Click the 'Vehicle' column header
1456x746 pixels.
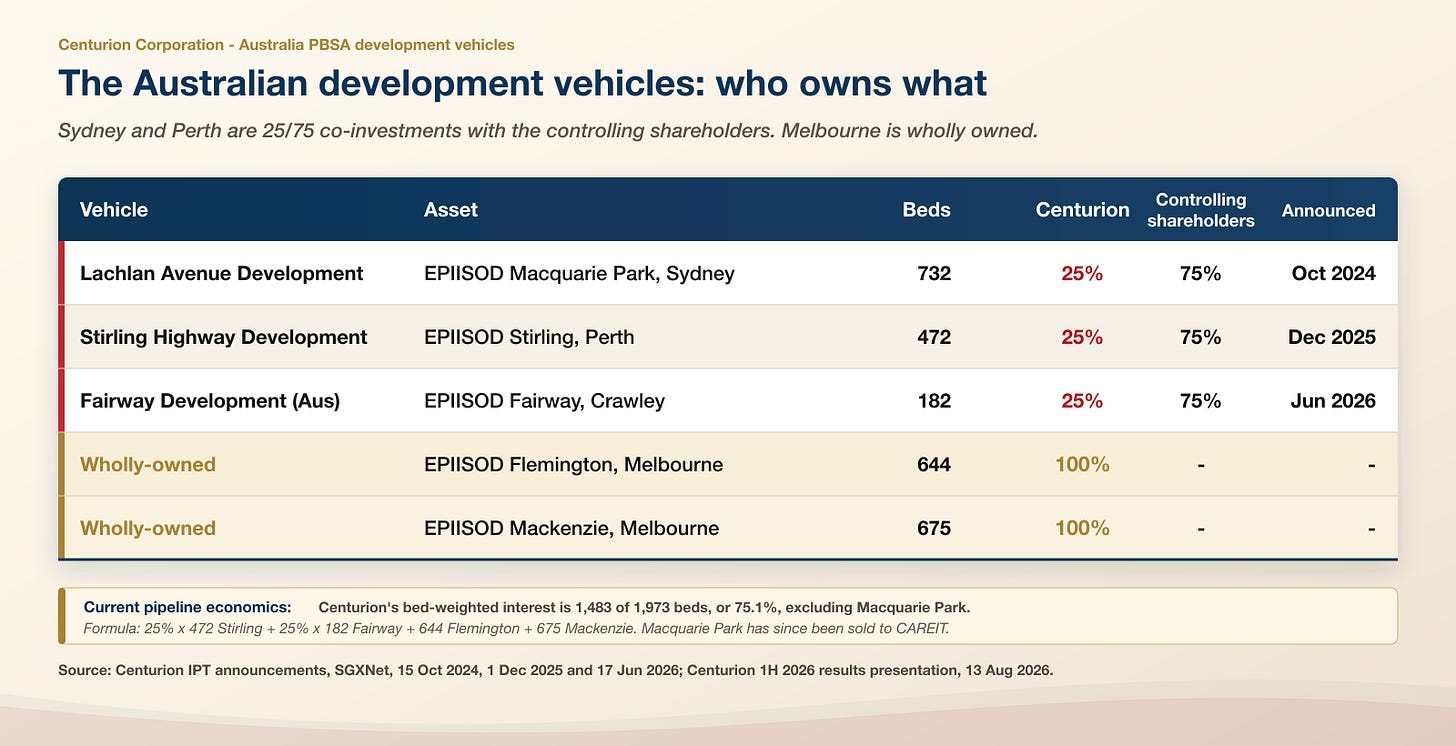click(x=114, y=210)
